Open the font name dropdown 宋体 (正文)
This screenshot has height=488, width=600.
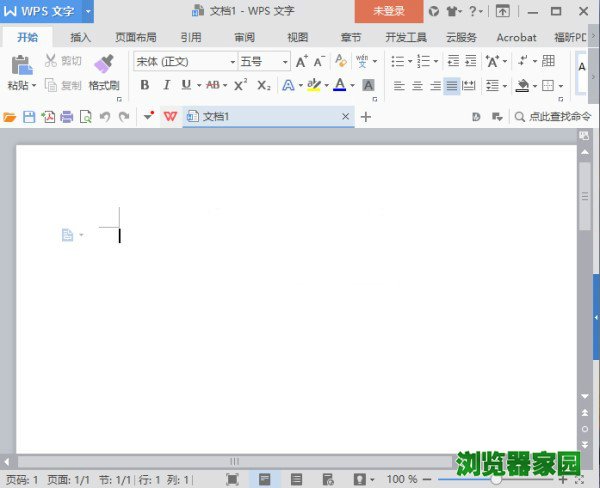pyautogui.click(x=184, y=61)
